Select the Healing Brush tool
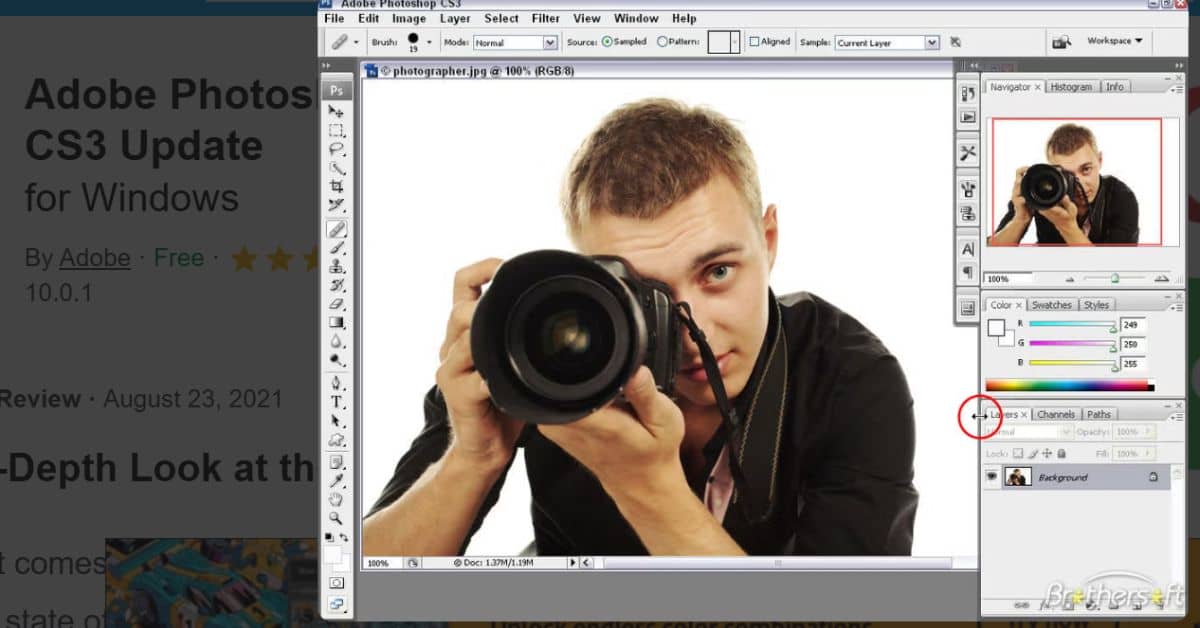The width and height of the screenshot is (1200, 628). (337, 229)
